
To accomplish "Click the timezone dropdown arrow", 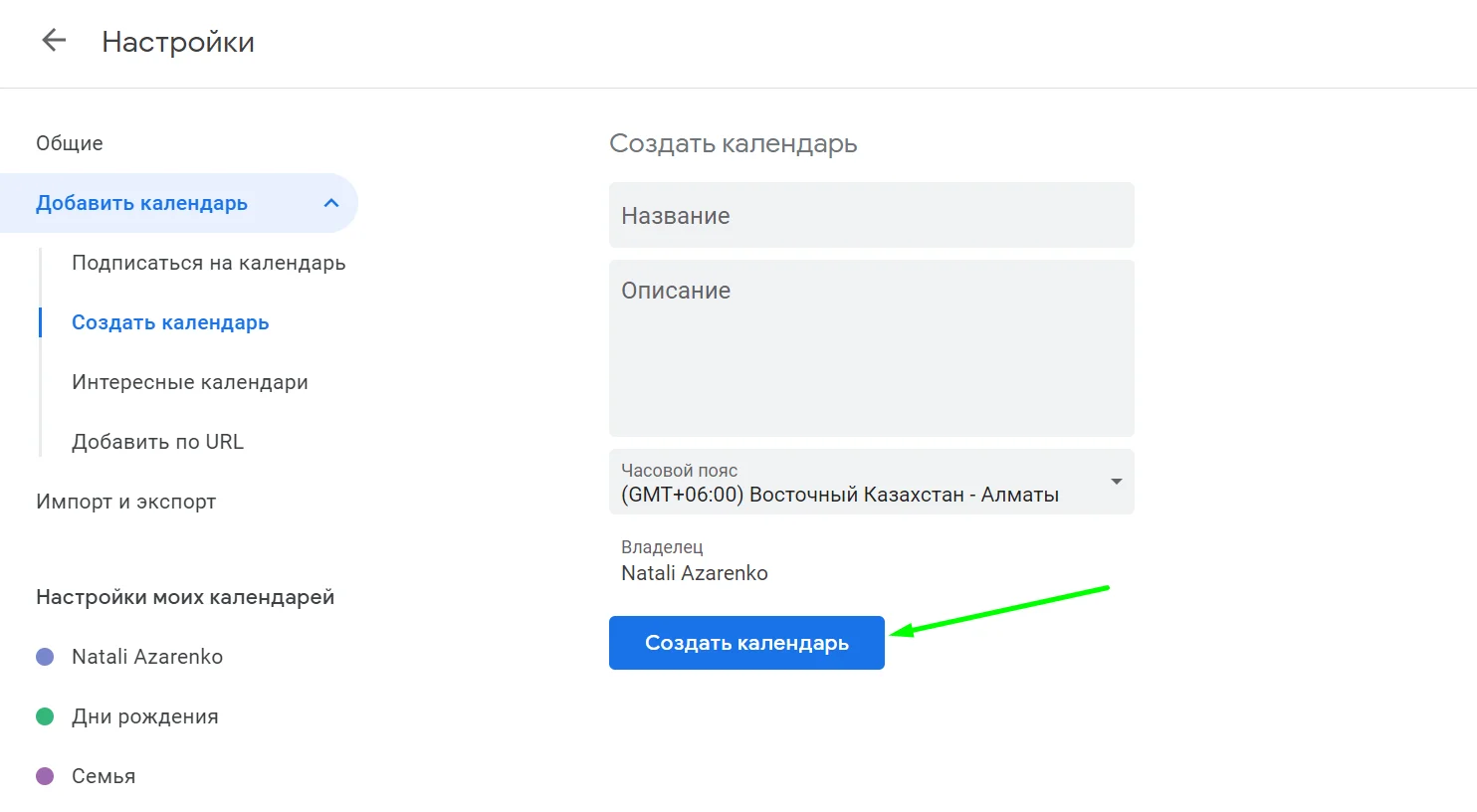I will coord(1116,482).
